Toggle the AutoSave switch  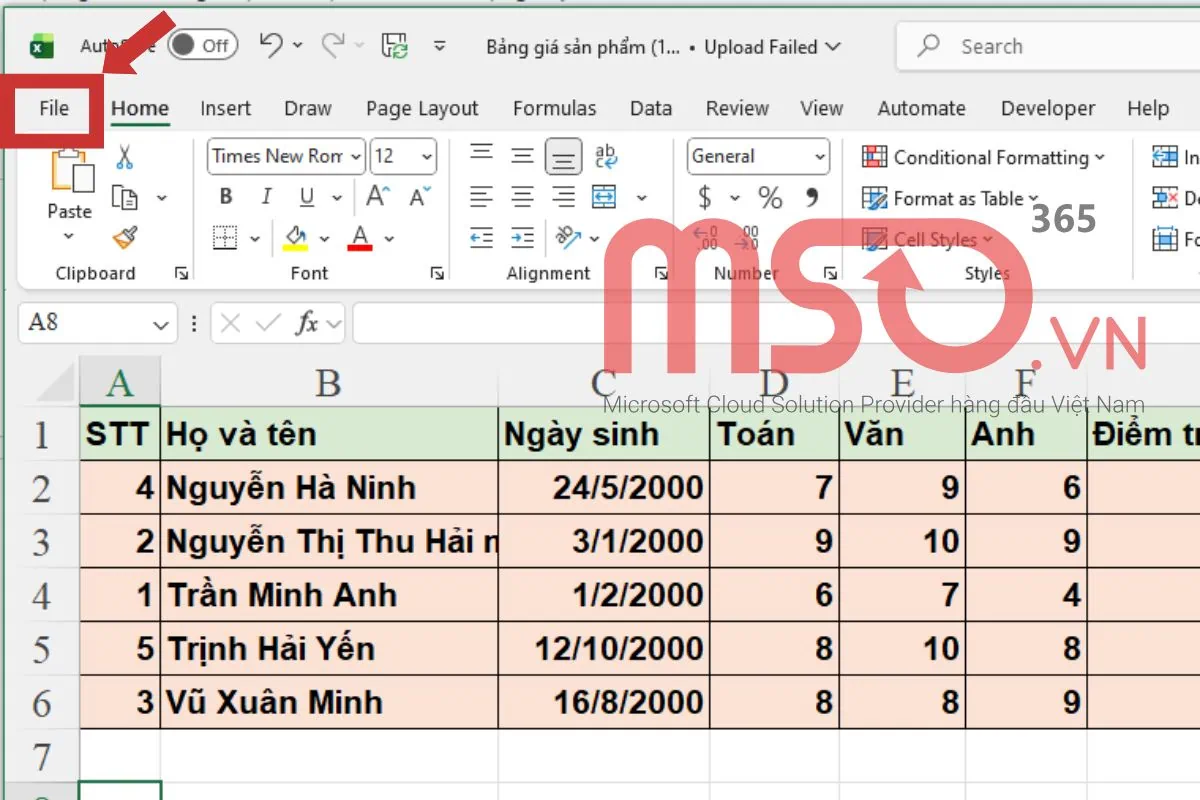tap(200, 45)
